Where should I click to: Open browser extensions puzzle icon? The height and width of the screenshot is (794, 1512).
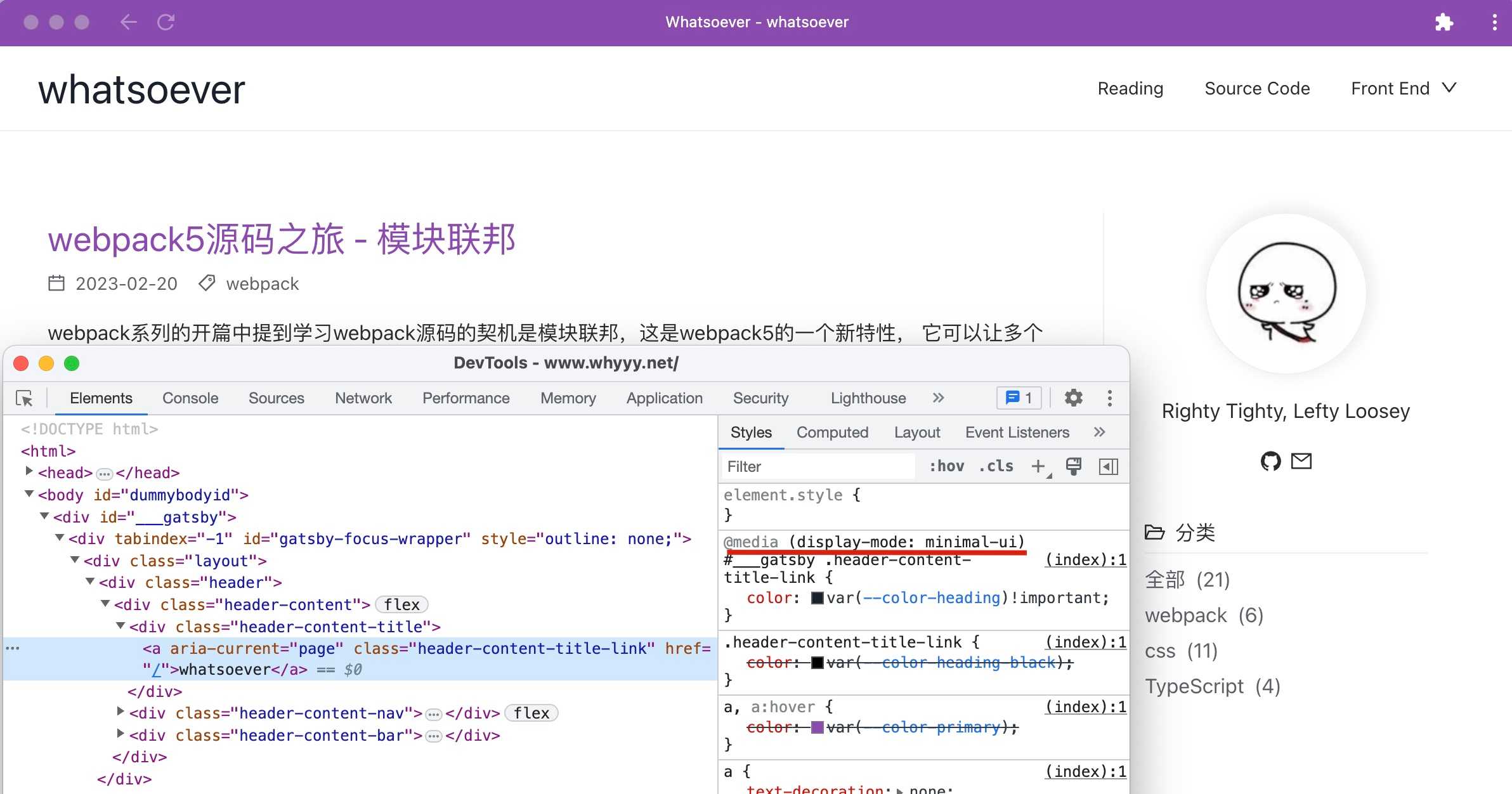point(1444,23)
